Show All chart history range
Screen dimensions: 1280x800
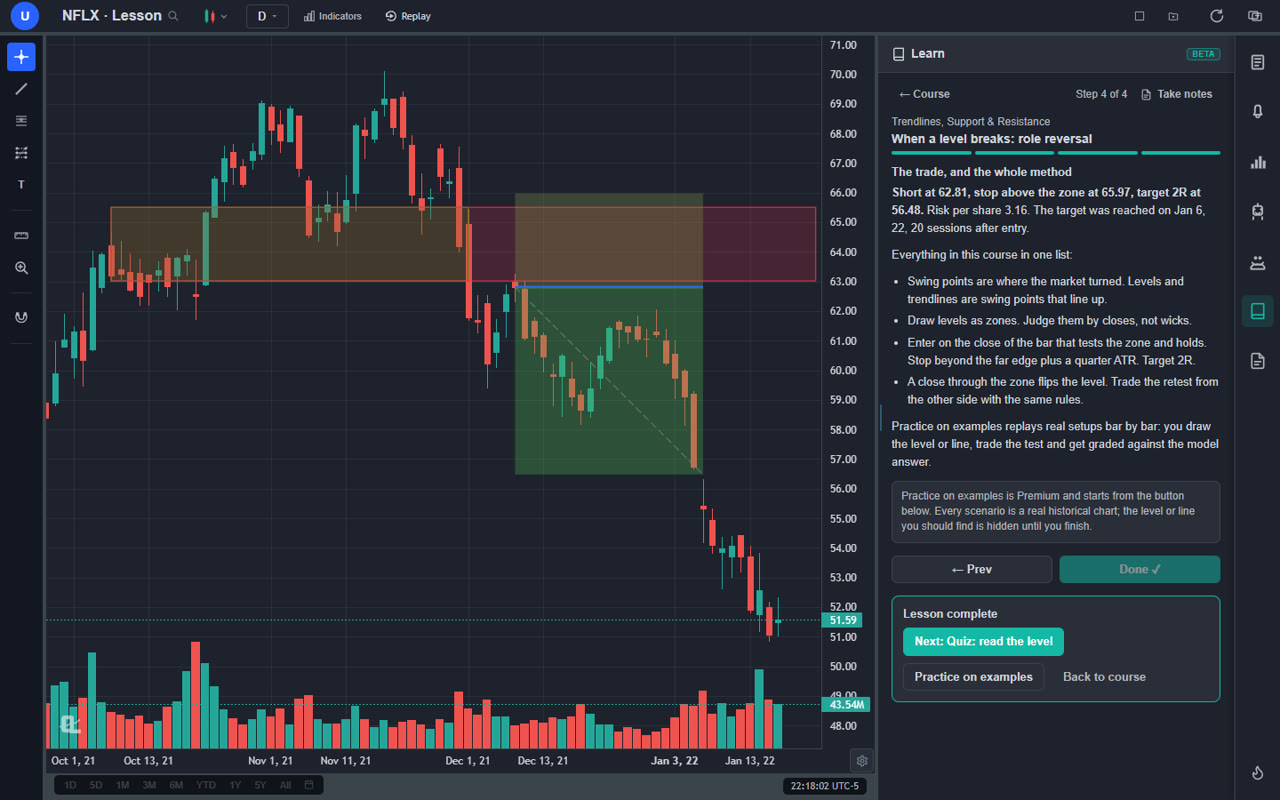point(285,785)
